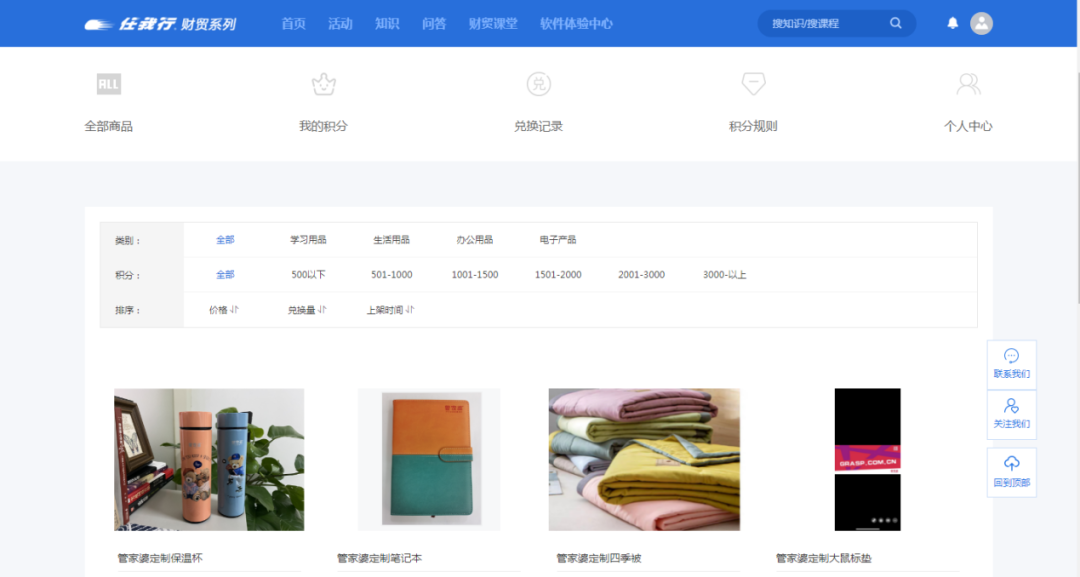Sort products by 兑换量
The image size is (1080, 577).
coord(306,310)
